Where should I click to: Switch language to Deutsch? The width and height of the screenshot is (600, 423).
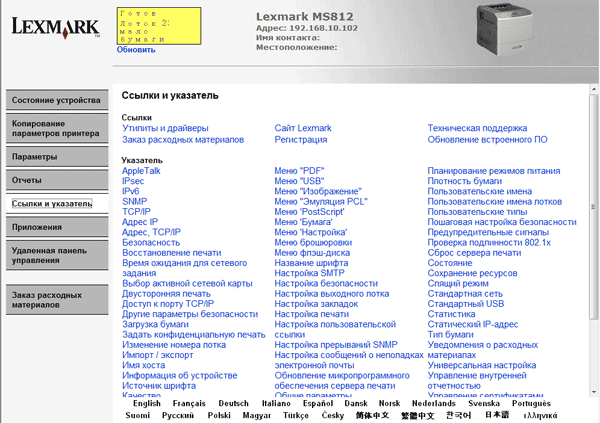point(233,403)
